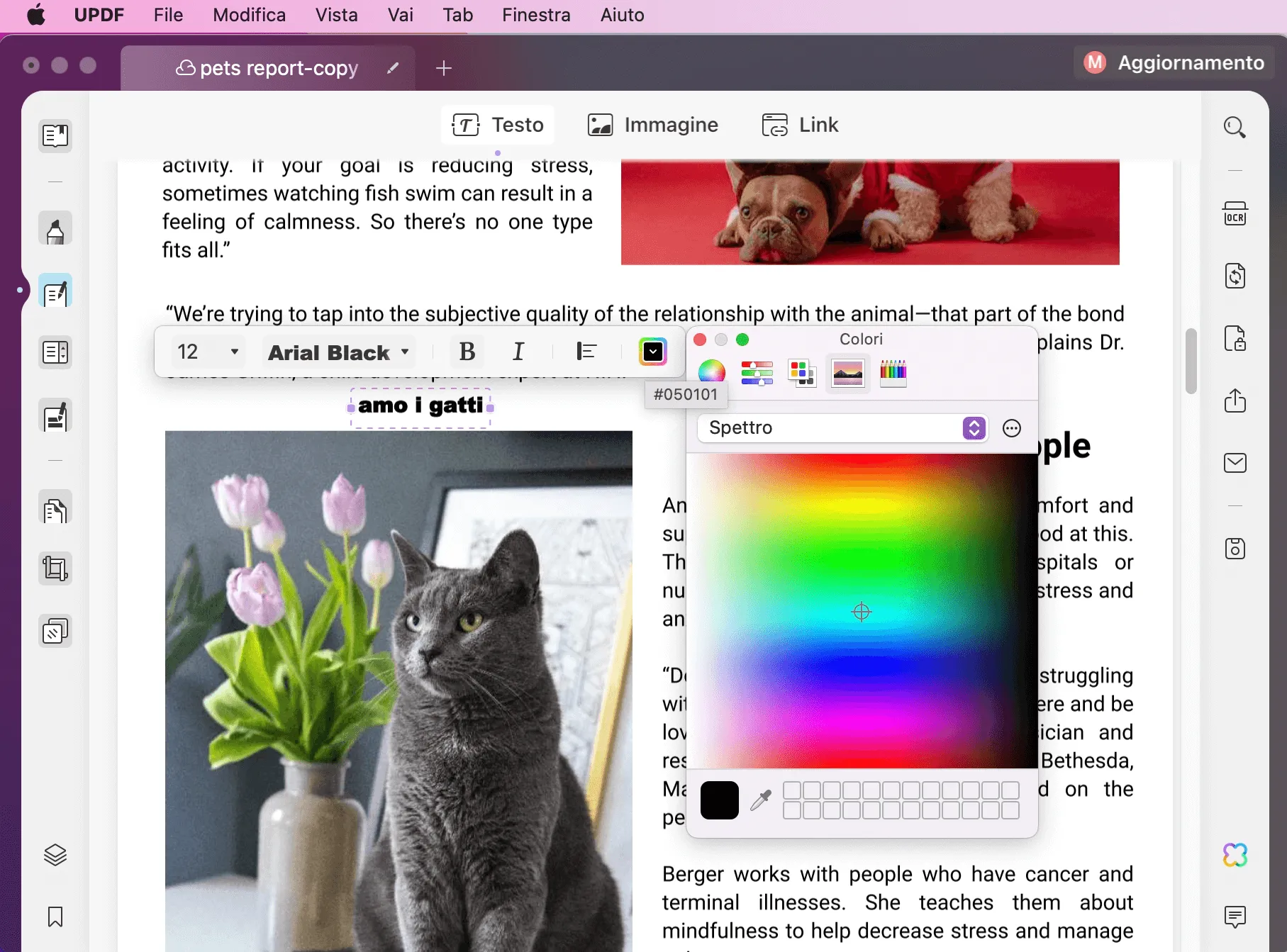Click the gray cat photo
The image size is (1287, 952).
tap(399, 691)
